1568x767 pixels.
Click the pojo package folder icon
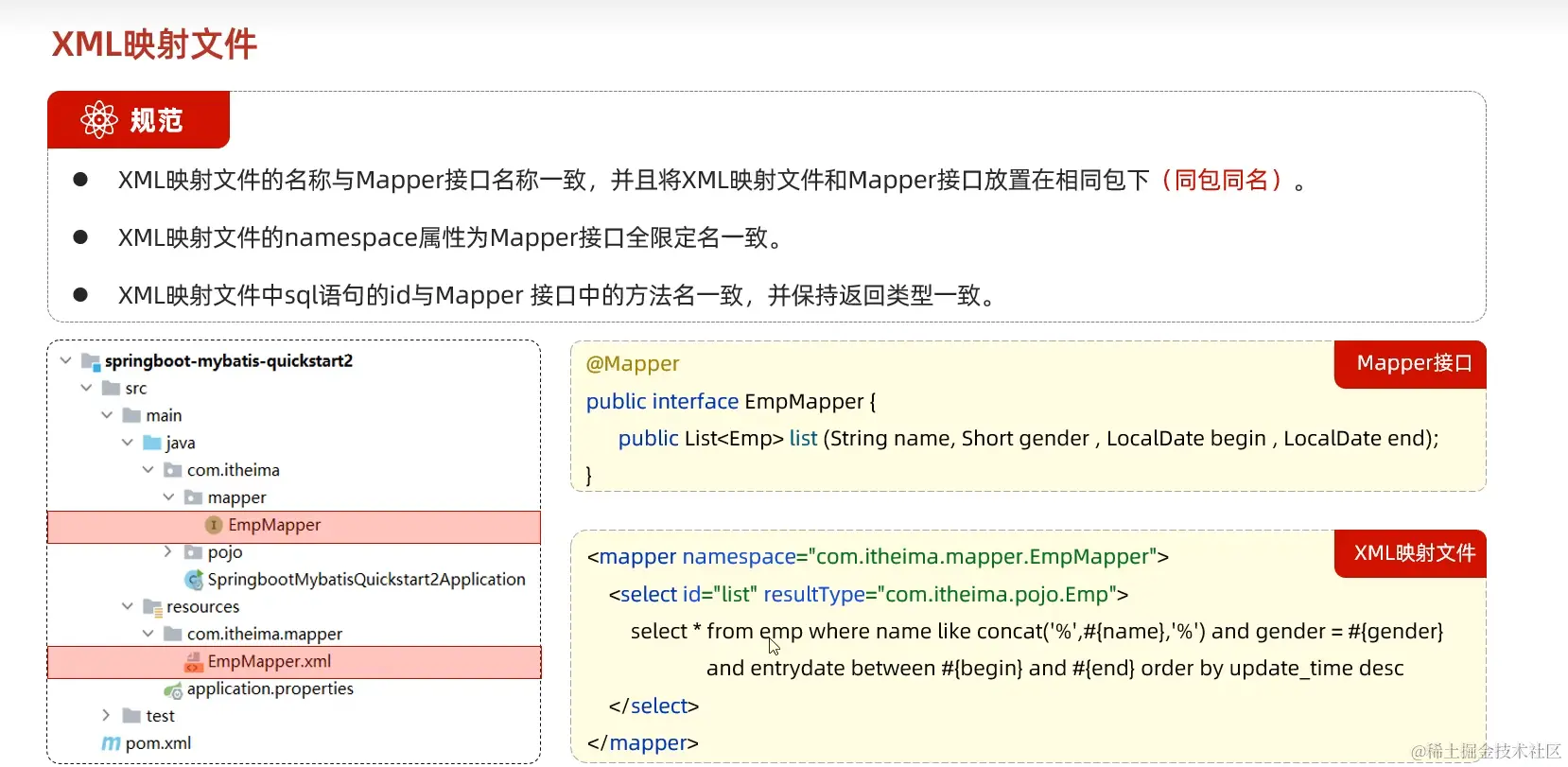click(x=193, y=552)
